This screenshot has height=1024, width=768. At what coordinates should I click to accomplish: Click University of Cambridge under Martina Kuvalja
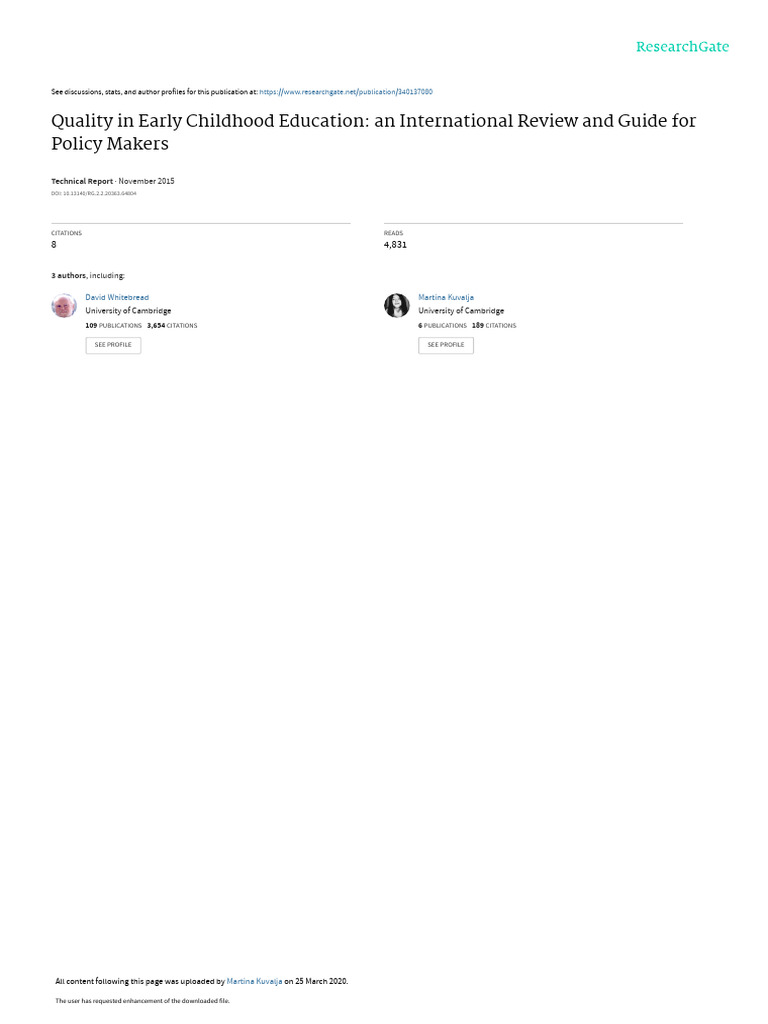pyautogui.click(x=461, y=311)
